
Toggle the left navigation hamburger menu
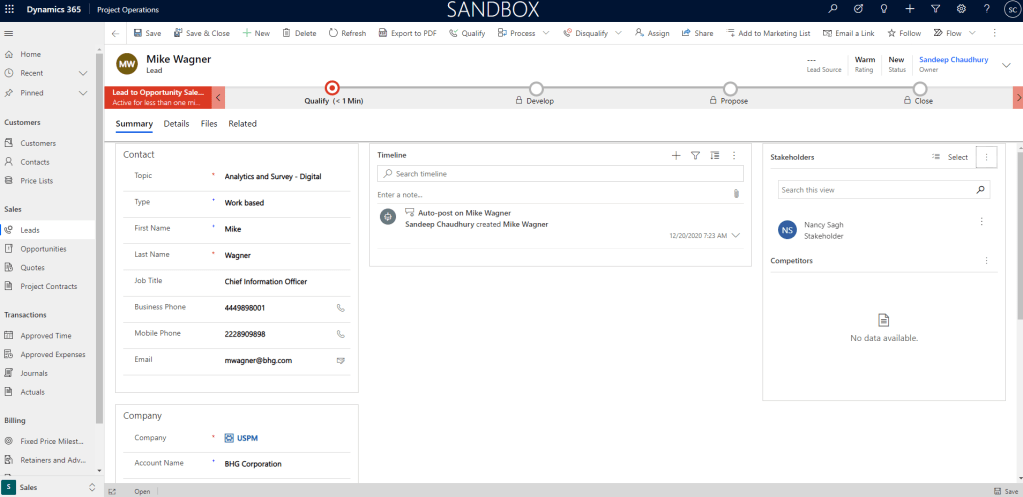pos(9,33)
